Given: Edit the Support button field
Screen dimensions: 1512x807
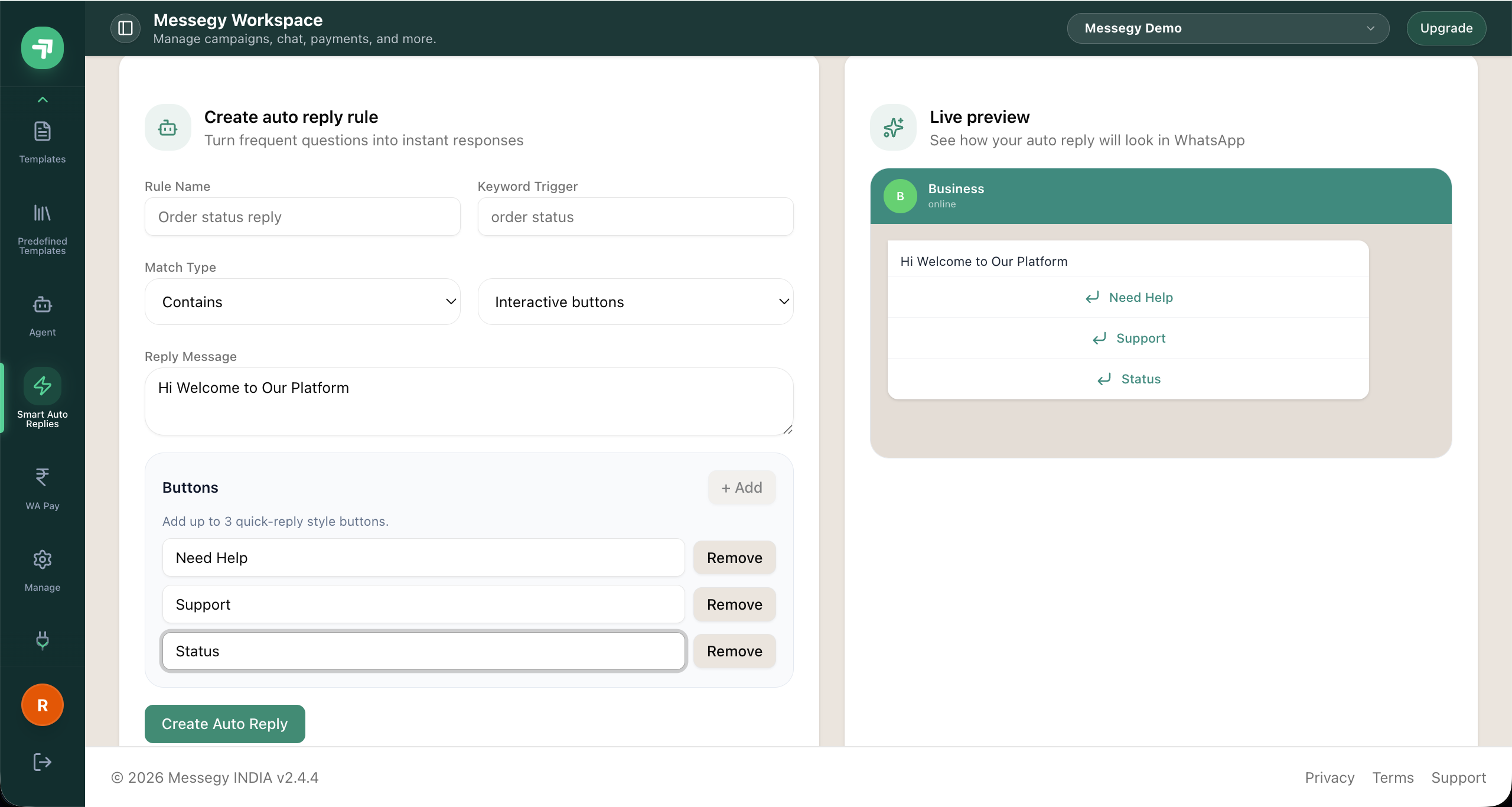Looking at the screenshot, I should [x=423, y=604].
